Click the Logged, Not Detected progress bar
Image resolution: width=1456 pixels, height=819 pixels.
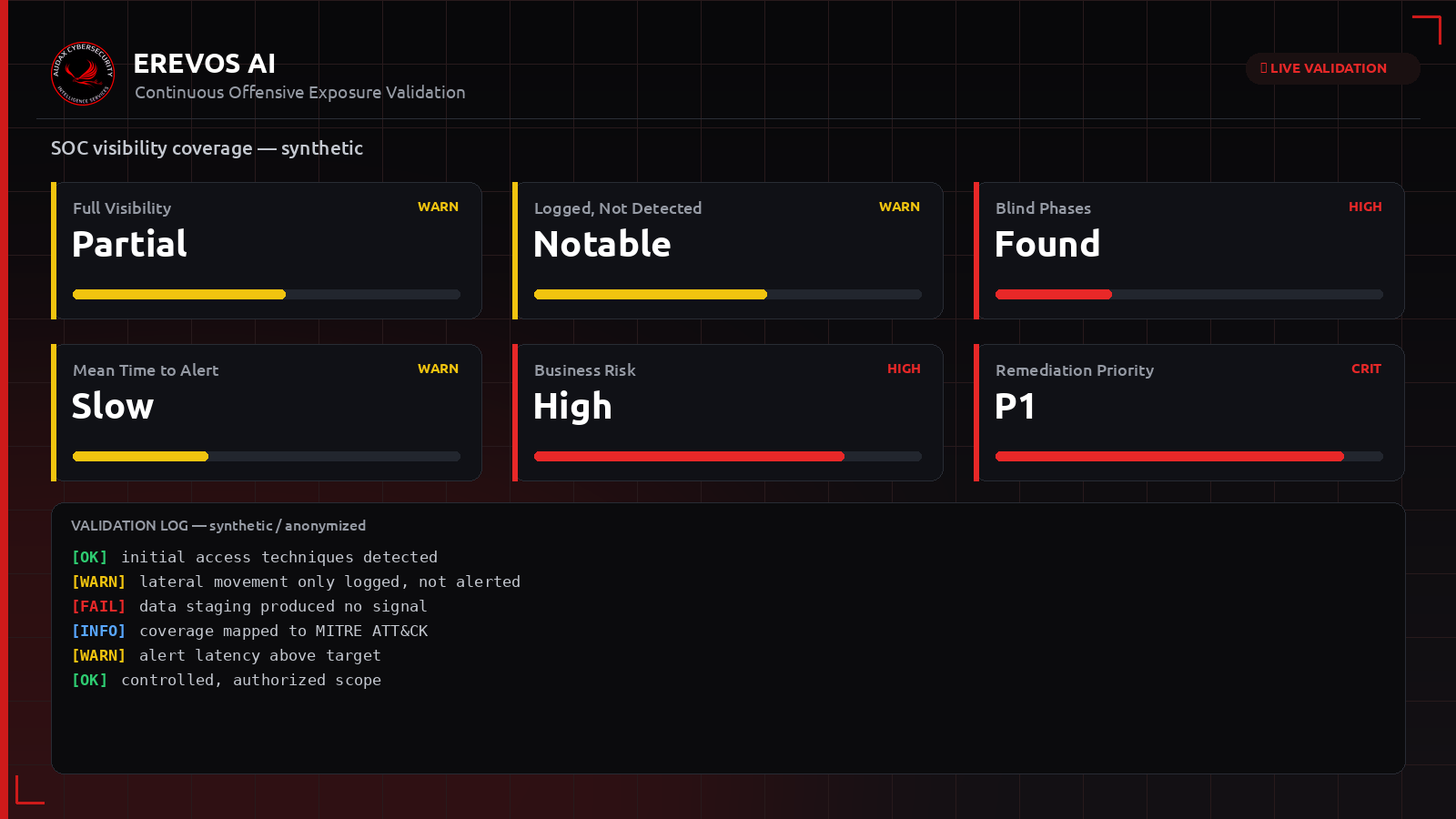tap(728, 294)
